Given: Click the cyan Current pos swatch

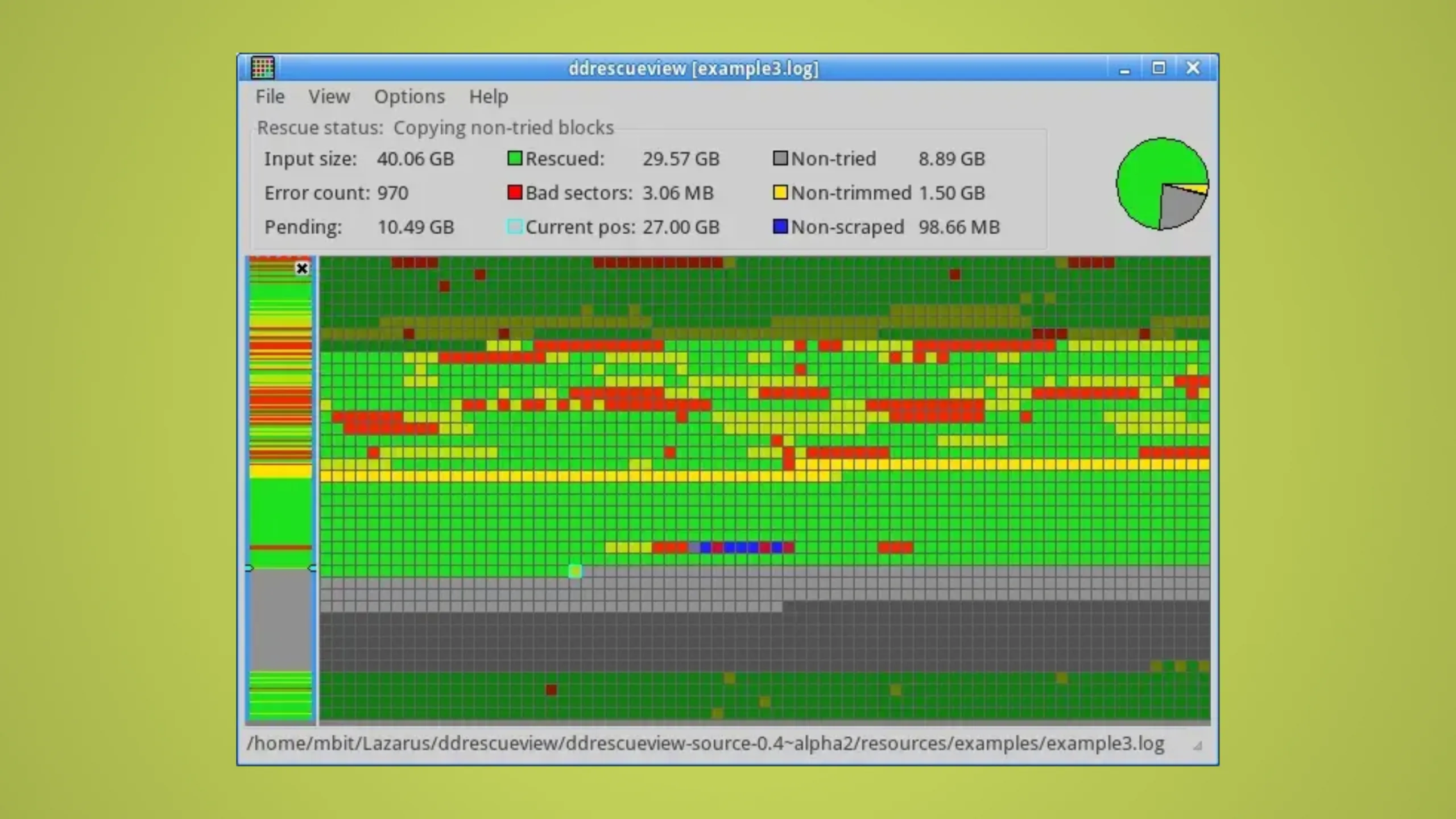Looking at the screenshot, I should (x=514, y=227).
